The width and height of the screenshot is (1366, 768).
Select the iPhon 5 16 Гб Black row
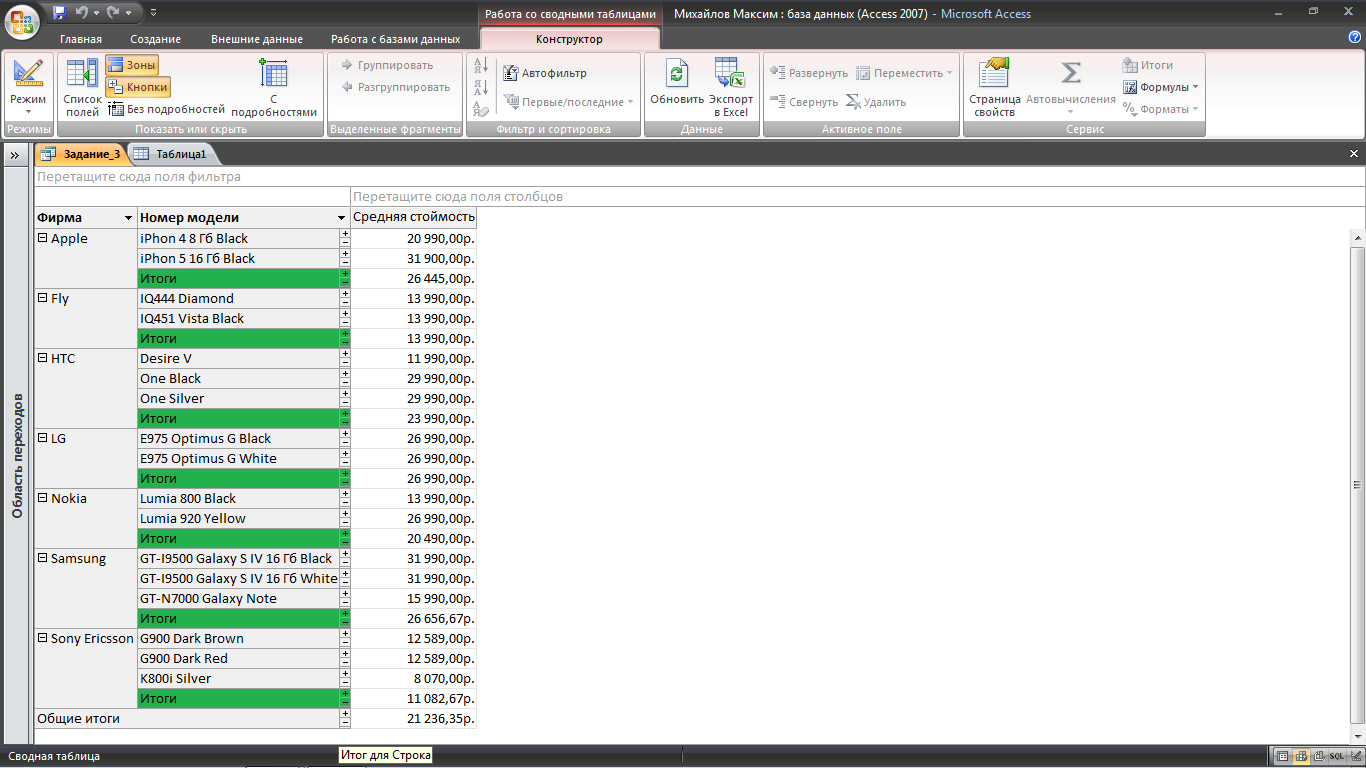[x=239, y=258]
